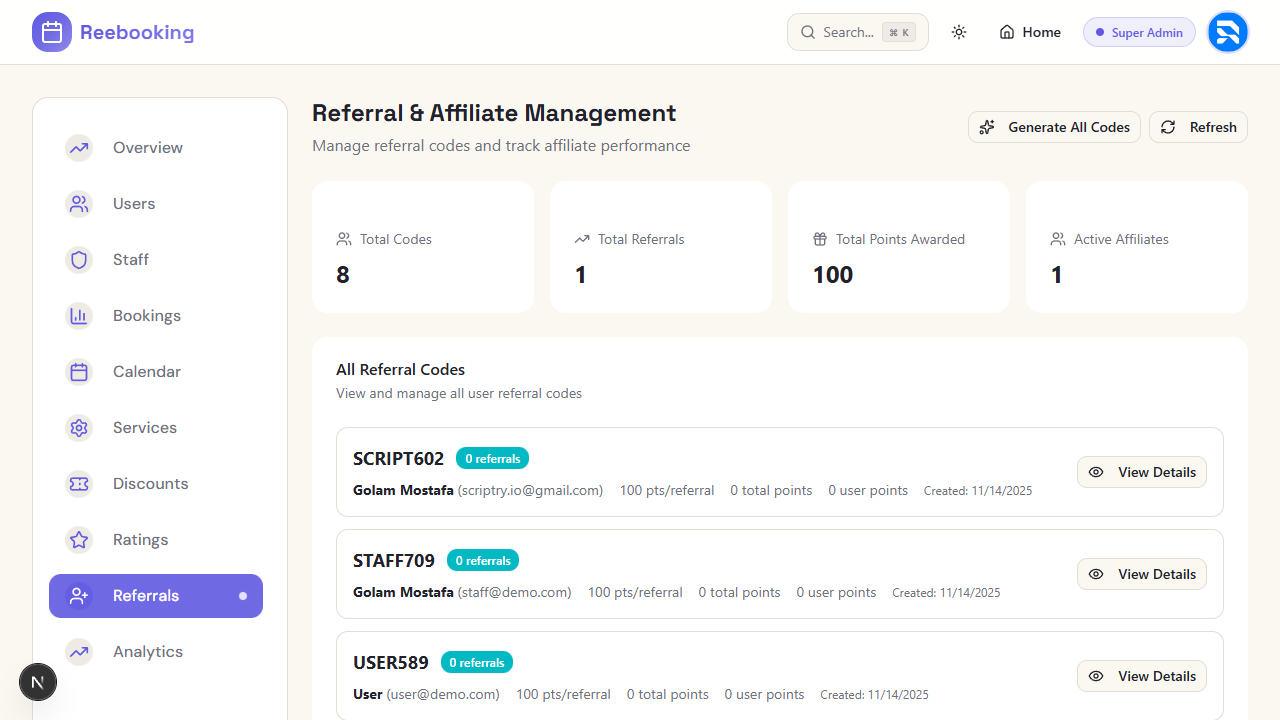Go to Home in top navigation
The width and height of the screenshot is (1280, 720).
[x=1030, y=32]
